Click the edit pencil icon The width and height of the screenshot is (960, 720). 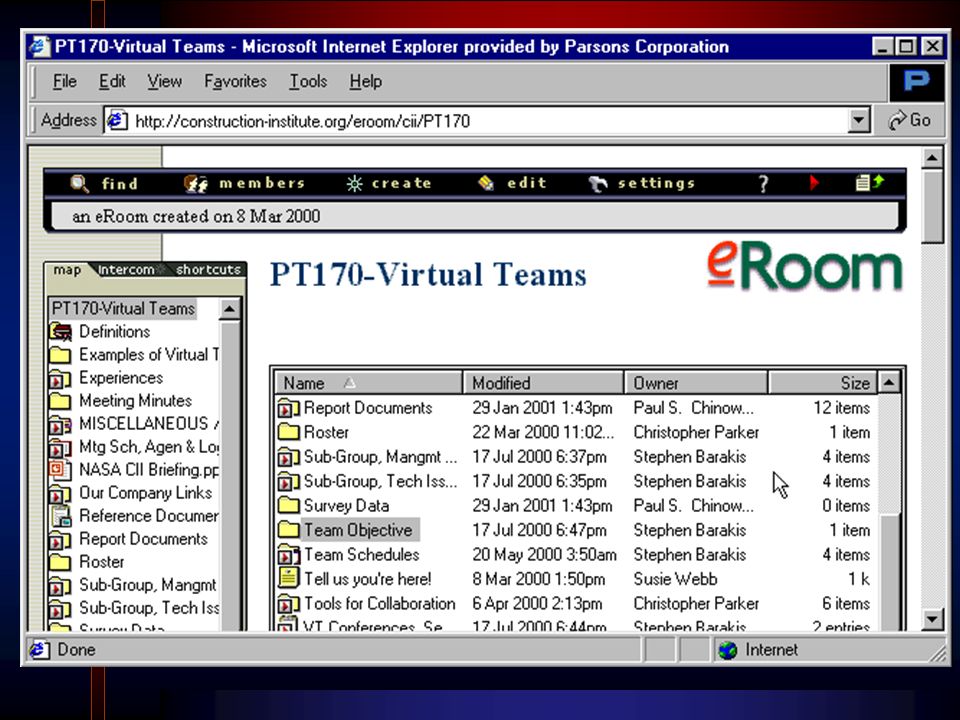(x=486, y=183)
